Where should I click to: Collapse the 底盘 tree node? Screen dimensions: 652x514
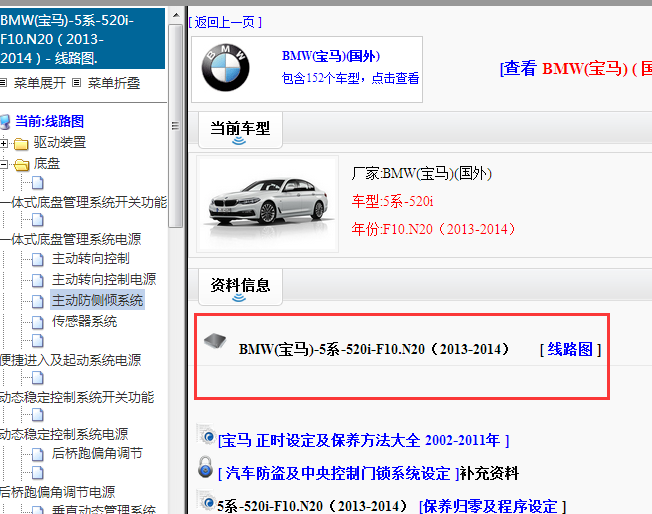tap(3, 165)
